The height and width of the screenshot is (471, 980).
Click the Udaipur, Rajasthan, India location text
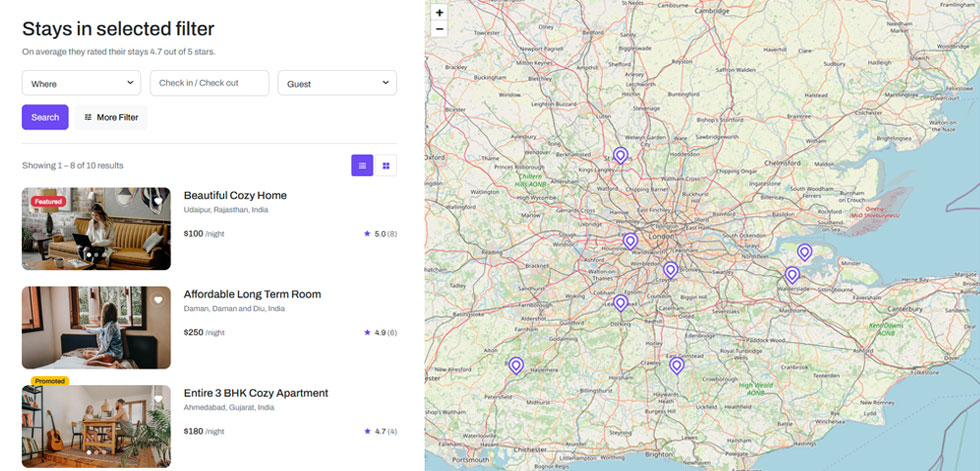coord(226,211)
